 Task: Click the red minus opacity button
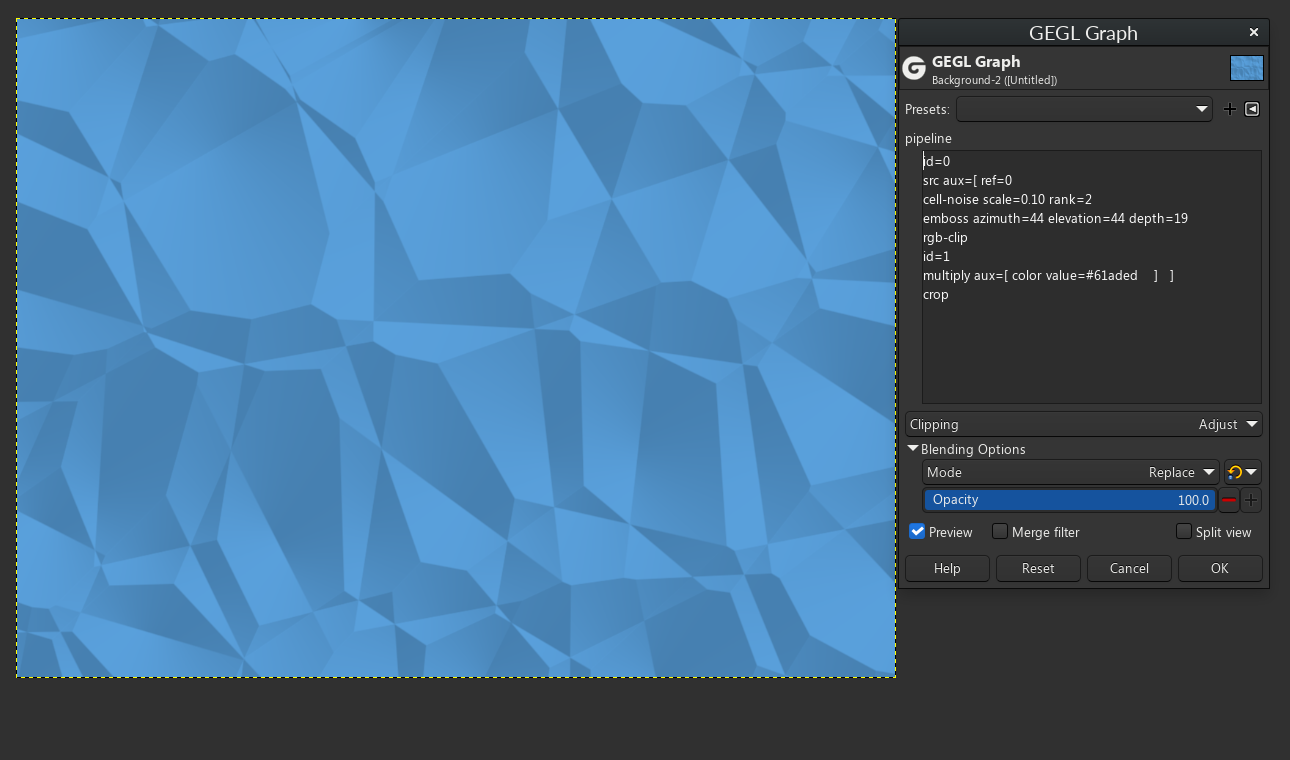click(1229, 500)
